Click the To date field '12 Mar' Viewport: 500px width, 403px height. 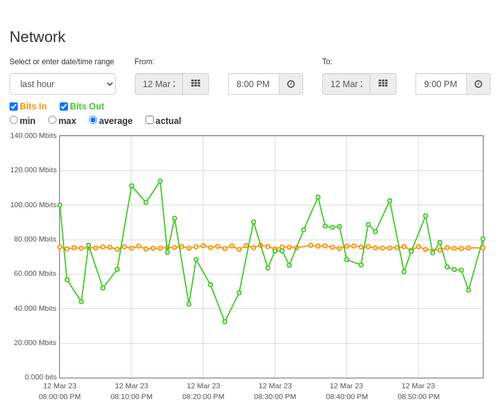coord(346,84)
